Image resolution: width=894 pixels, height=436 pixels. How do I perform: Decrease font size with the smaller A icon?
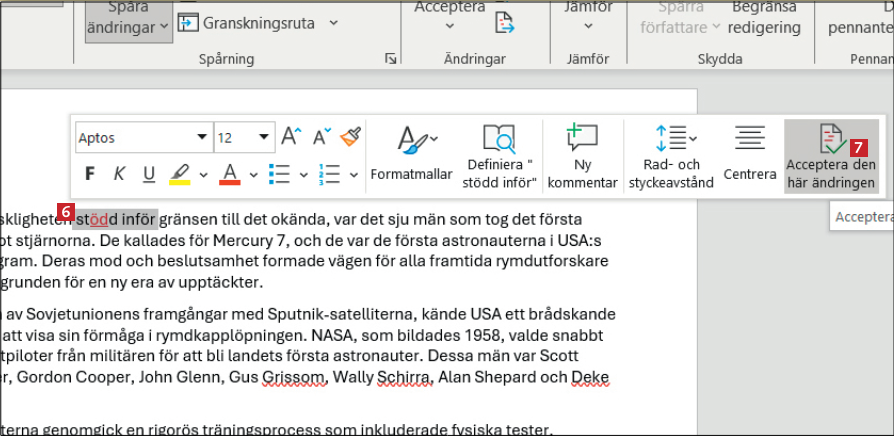coord(322,137)
